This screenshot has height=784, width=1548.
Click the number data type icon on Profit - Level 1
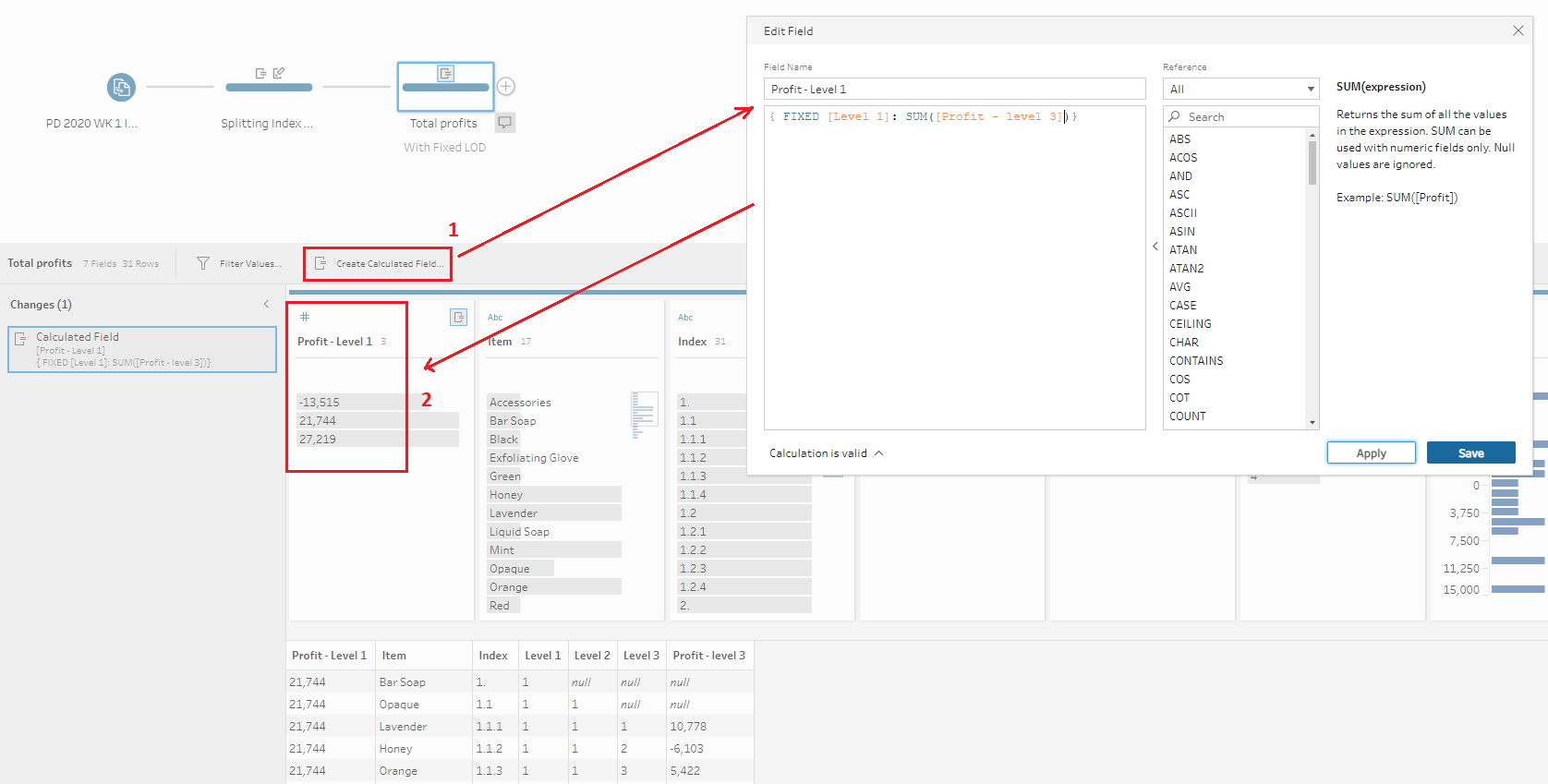pos(305,317)
